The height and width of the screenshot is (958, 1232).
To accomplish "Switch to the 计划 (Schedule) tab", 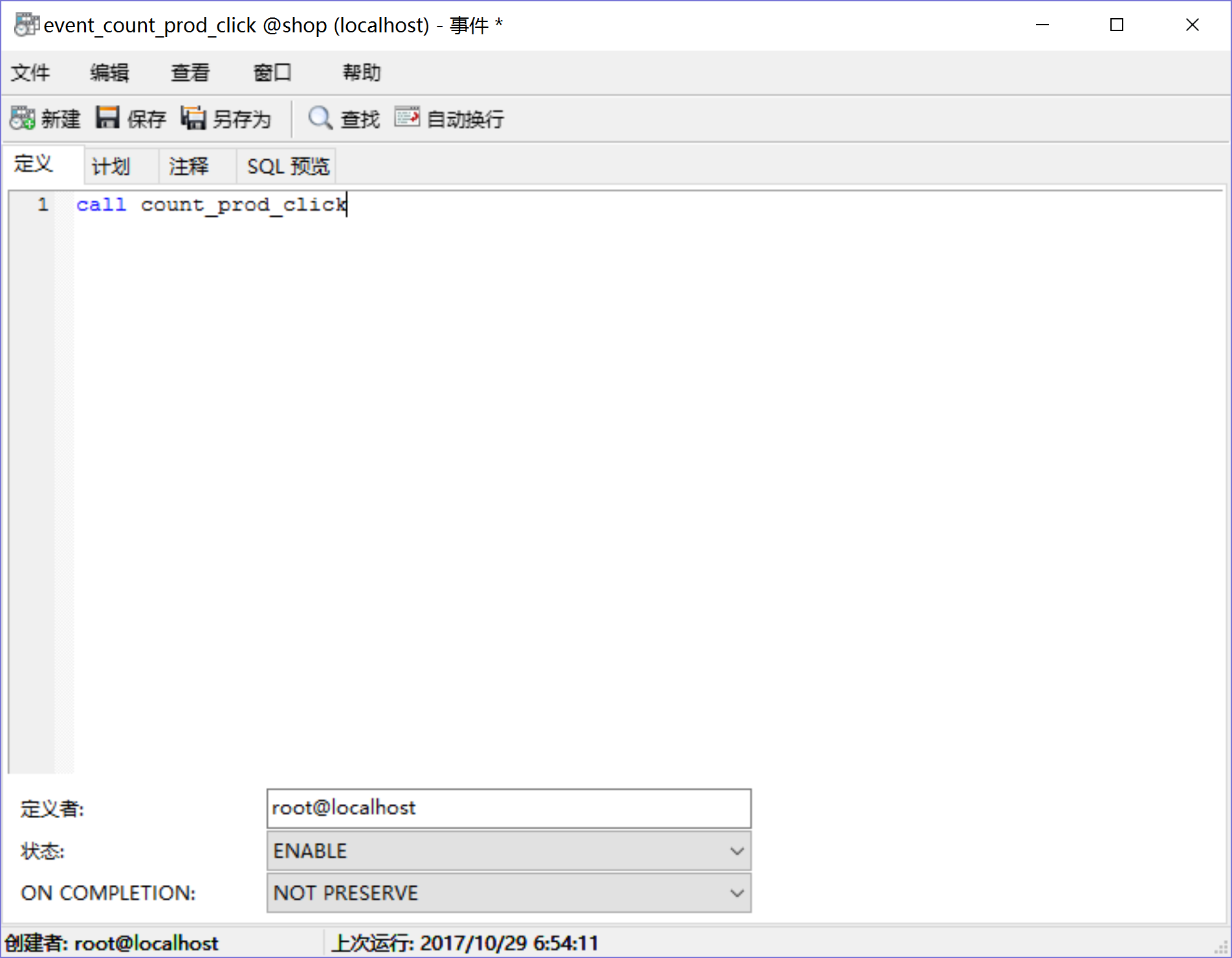I will pos(121,166).
